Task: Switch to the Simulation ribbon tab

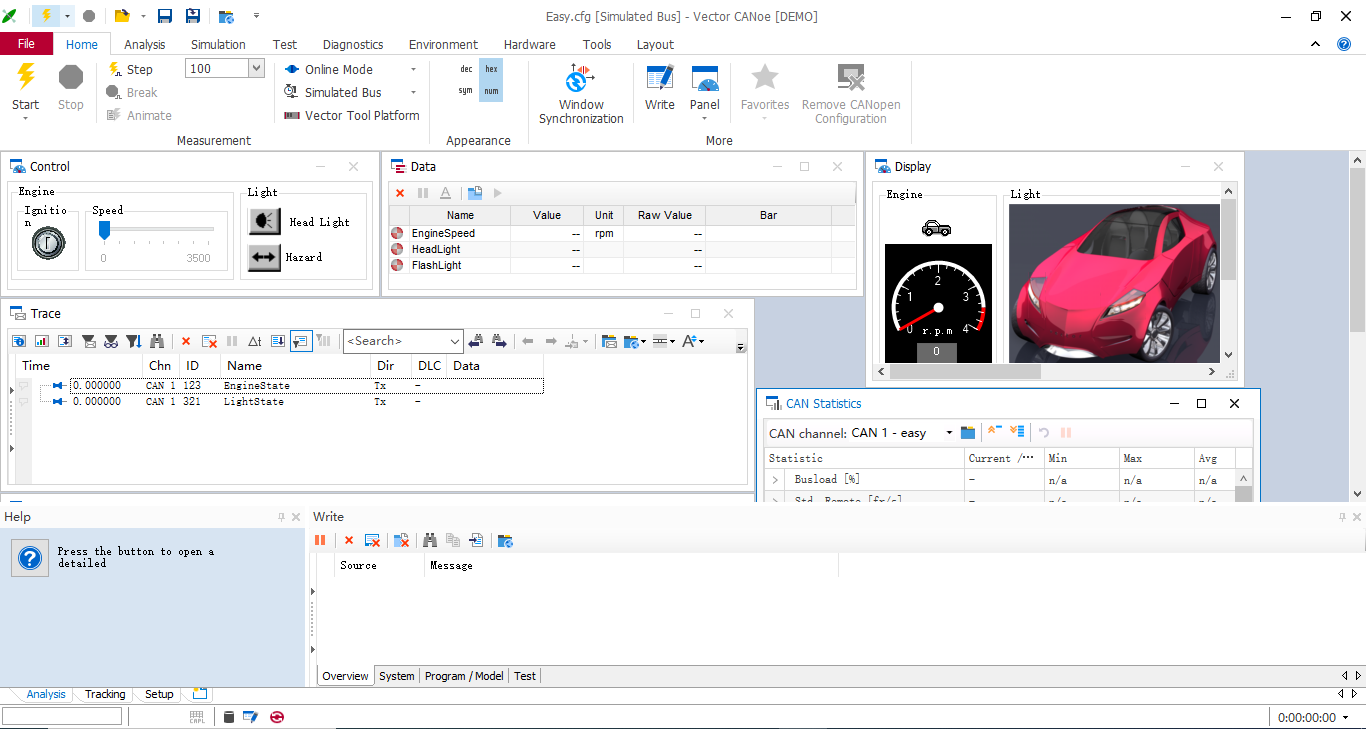Action: pos(218,44)
